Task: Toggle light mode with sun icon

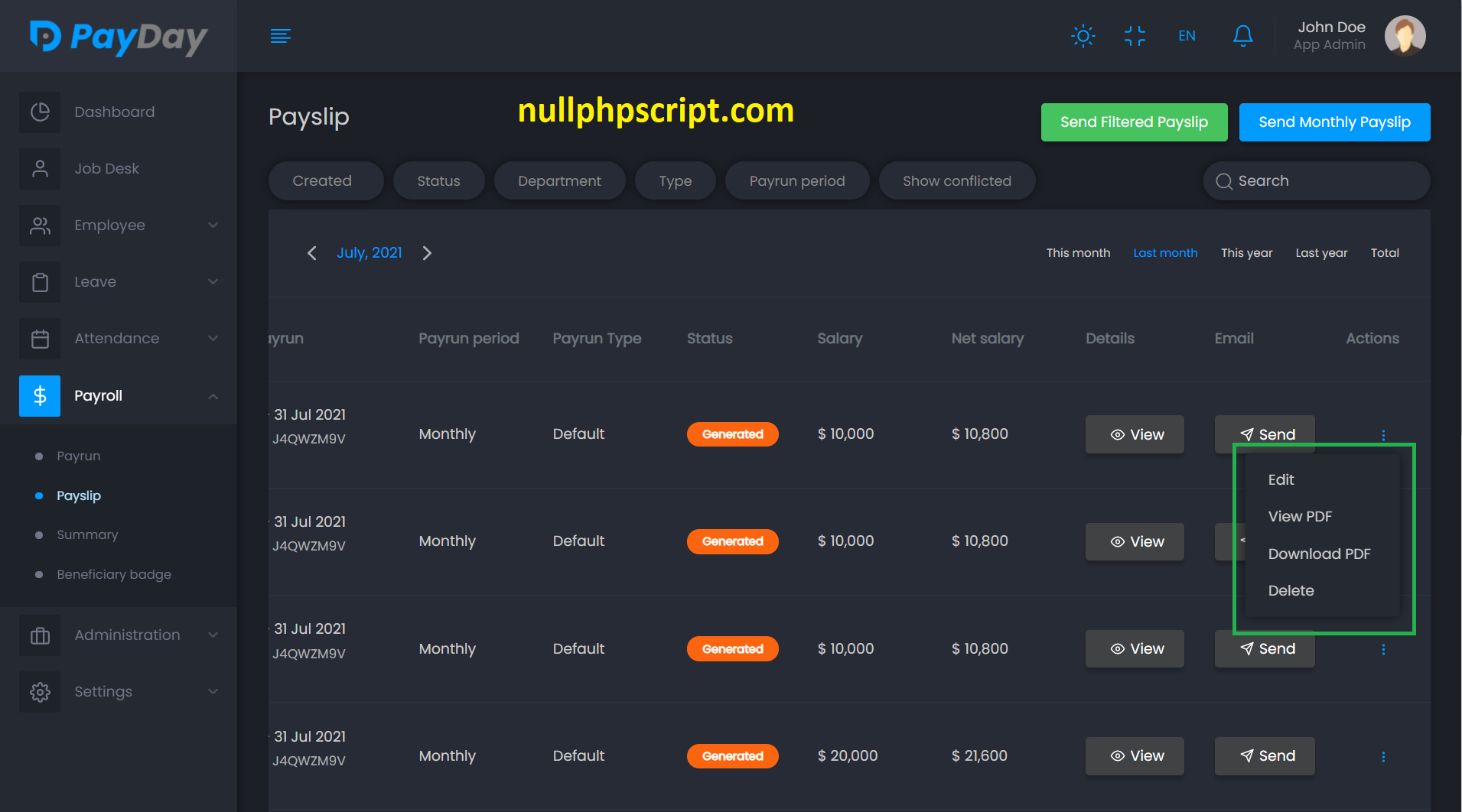Action: (x=1083, y=36)
